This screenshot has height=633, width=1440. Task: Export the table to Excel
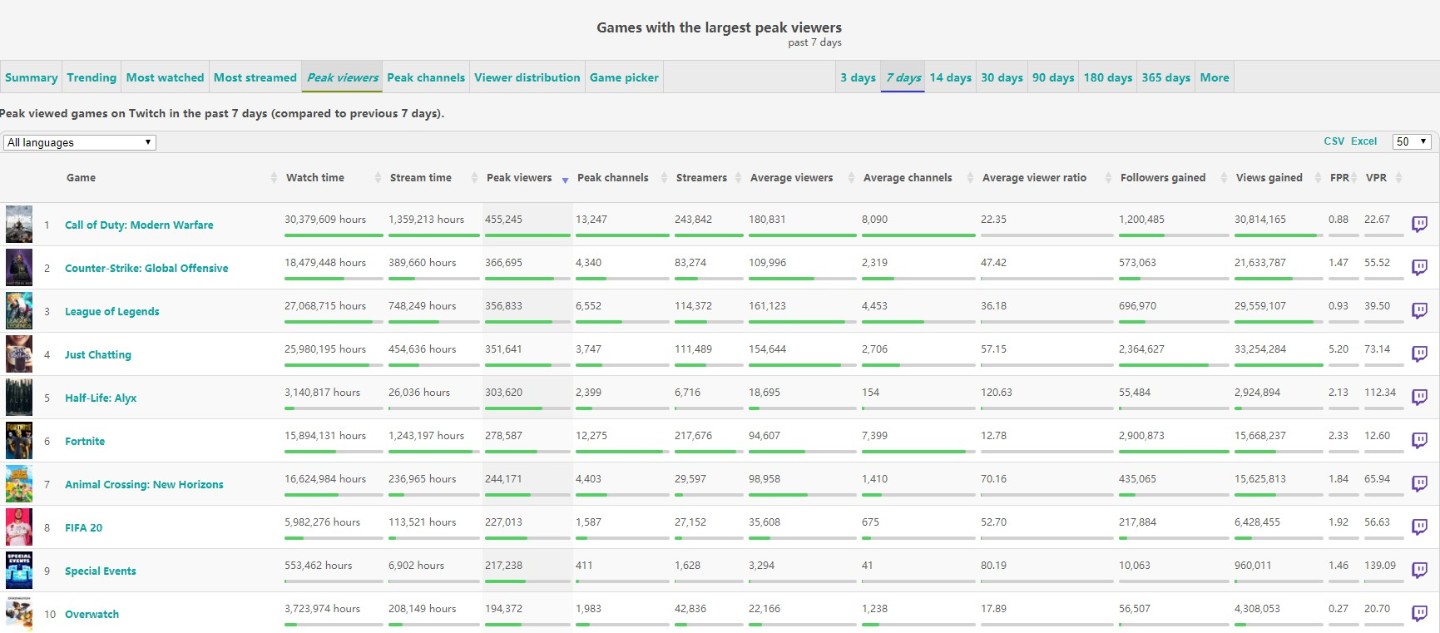(1364, 142)
